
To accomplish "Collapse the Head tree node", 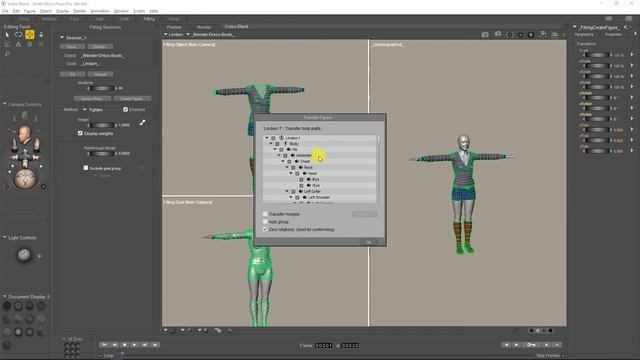I will coord(291,173).
